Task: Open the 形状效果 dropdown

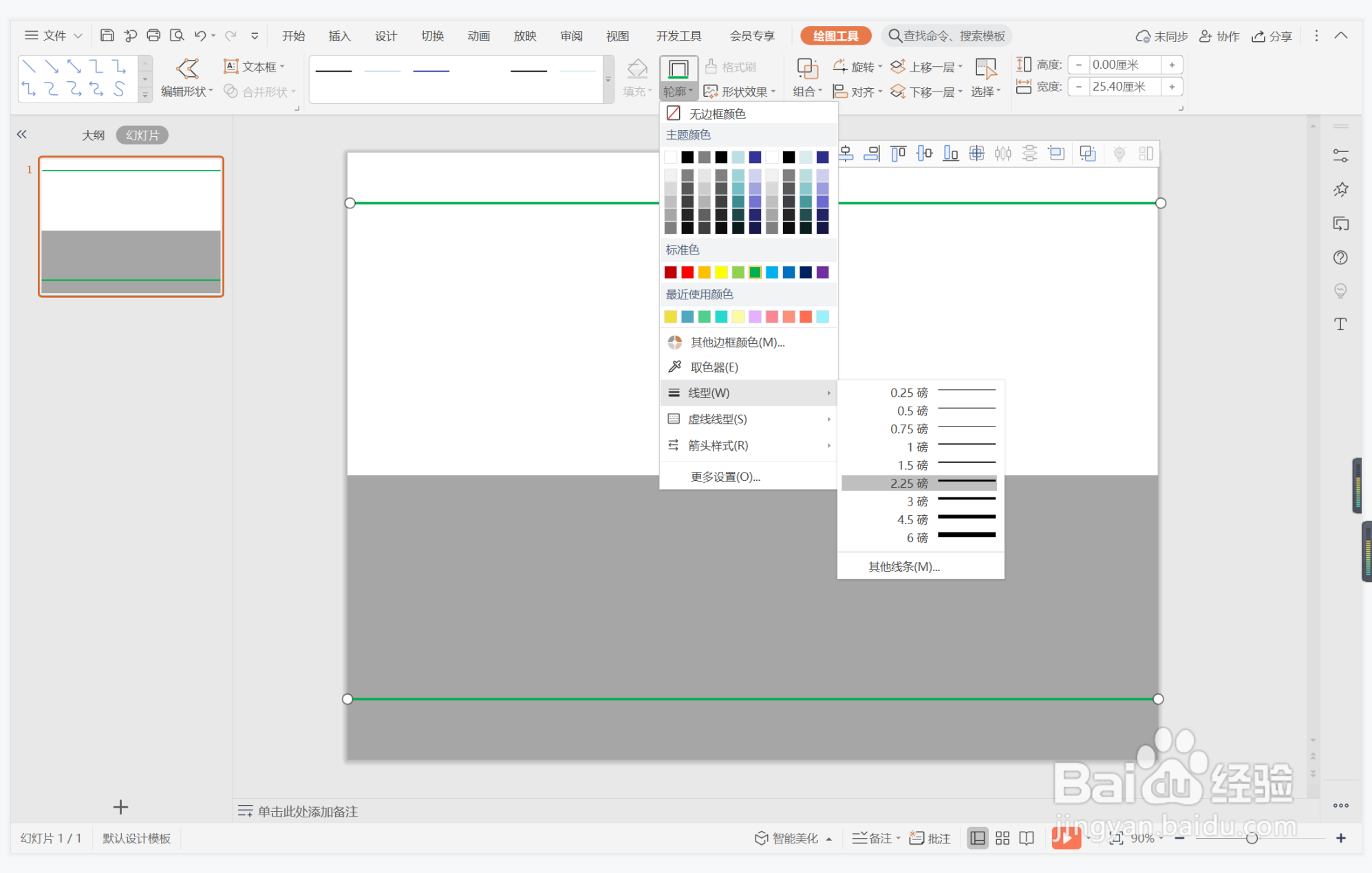Action: point(740,91)
